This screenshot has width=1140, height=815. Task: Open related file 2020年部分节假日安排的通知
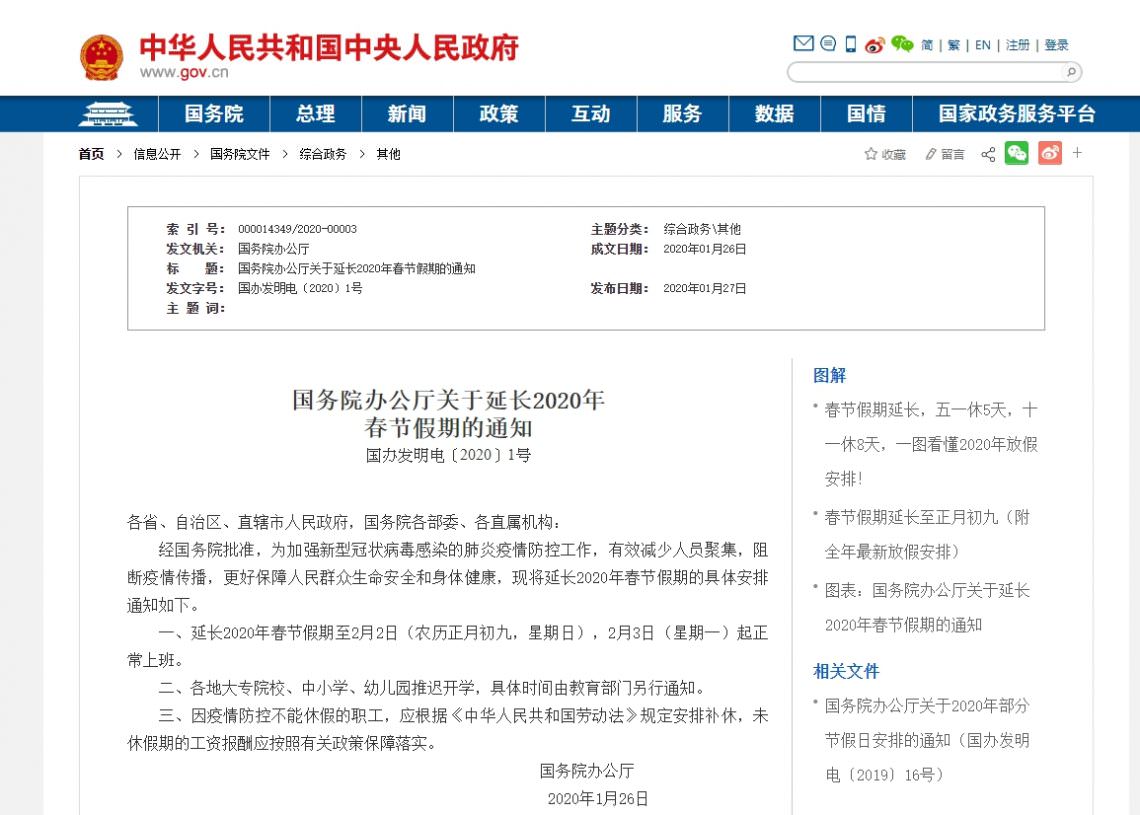tap(927, 740)
